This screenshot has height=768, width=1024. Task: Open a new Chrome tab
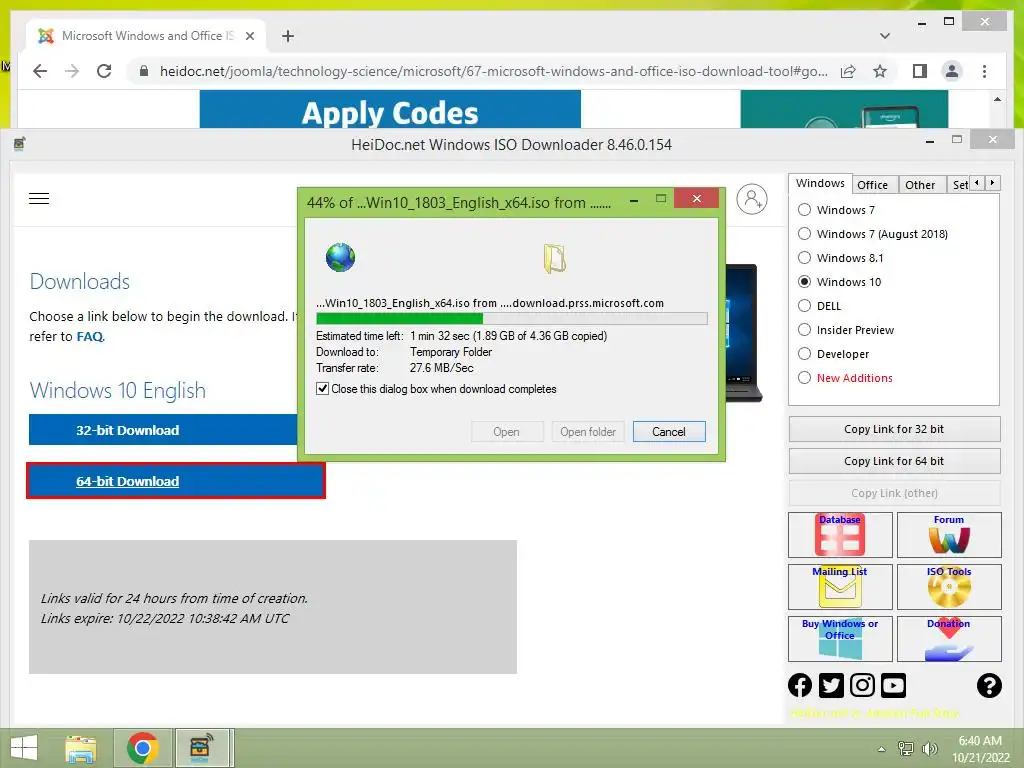coord(288,36)
